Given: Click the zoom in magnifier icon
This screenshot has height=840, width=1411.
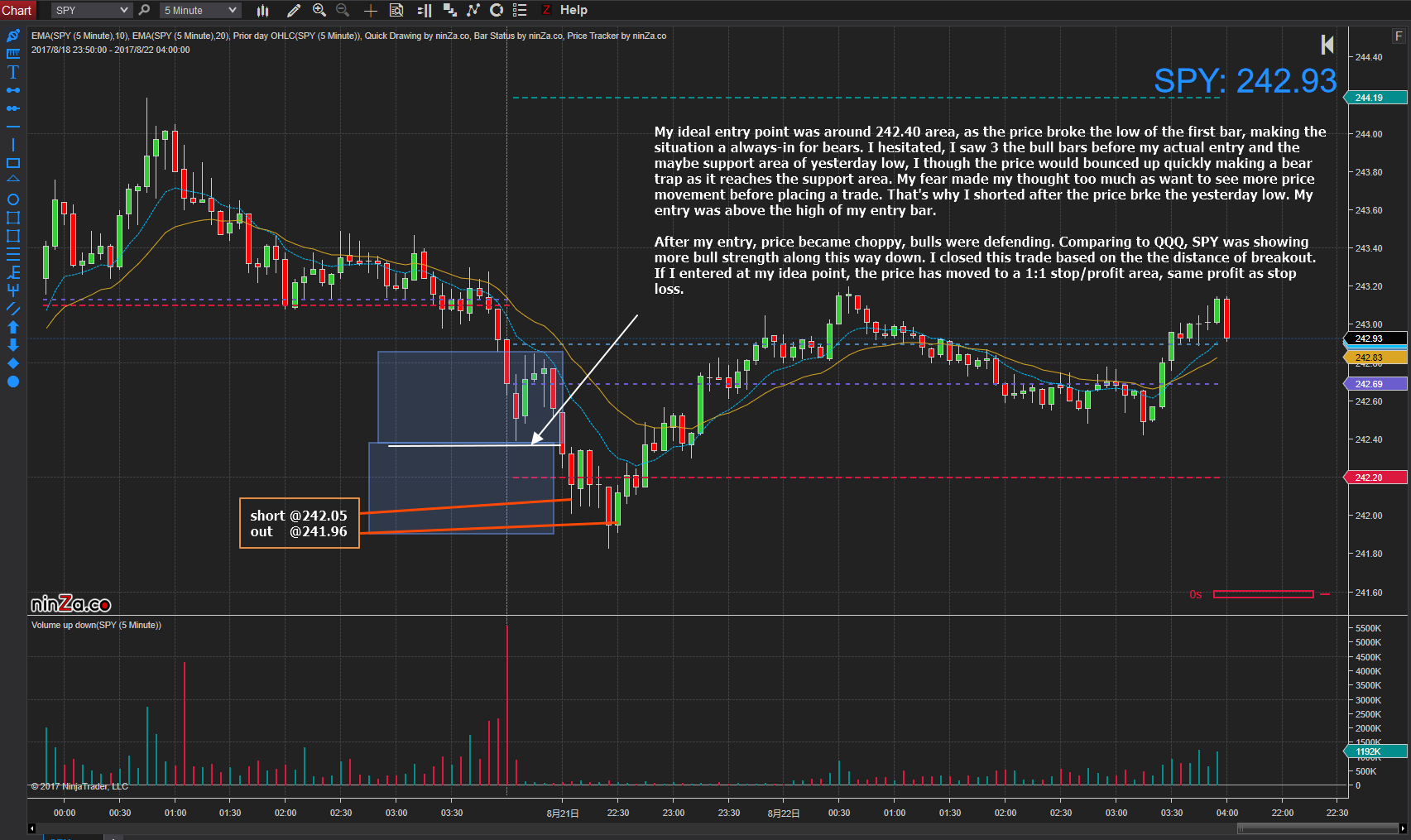Looking at the screenshot, I should tap(319, 10).
